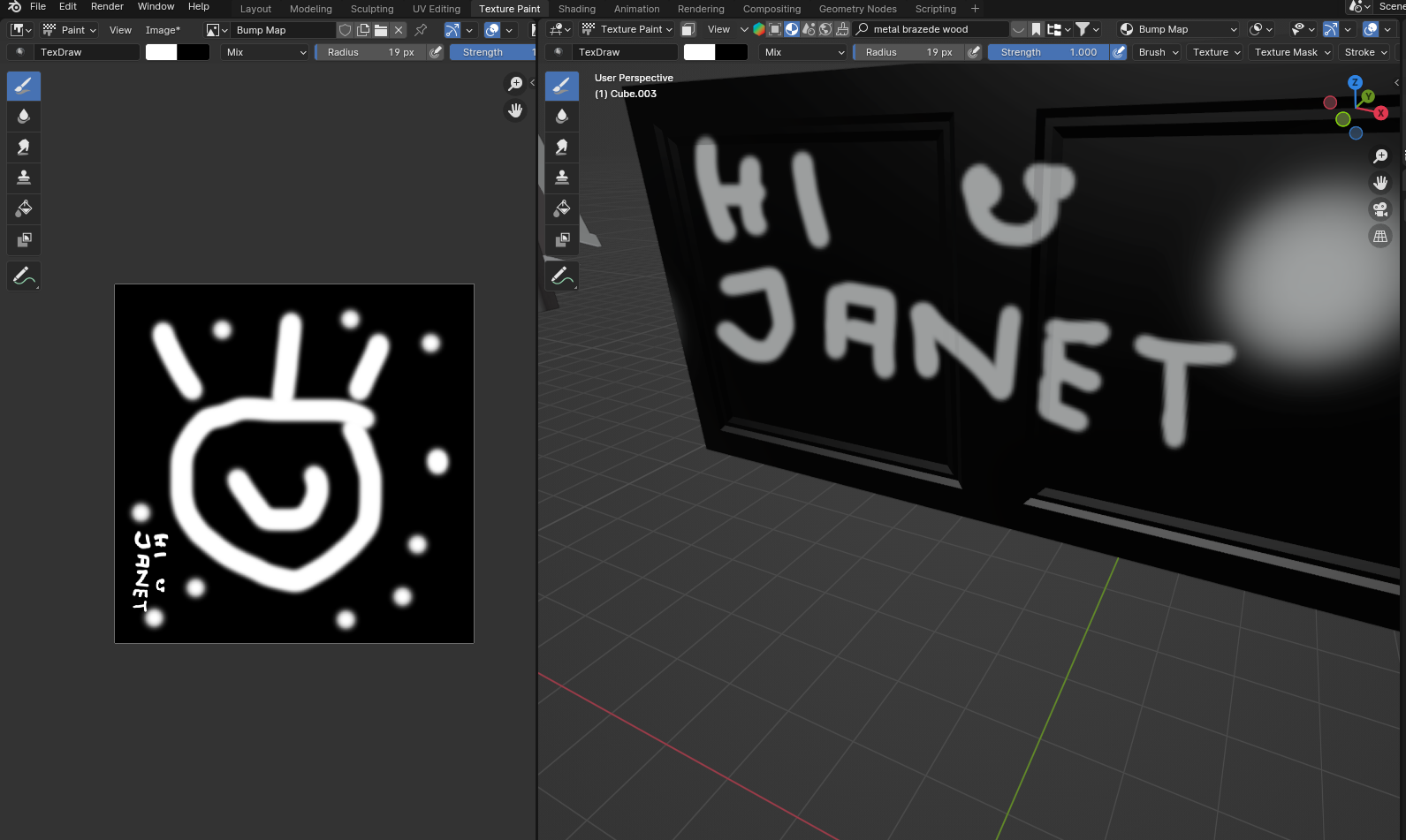This screenshot has width=1406, height=840.
Task: Open viewport overlays dropdown arrow
Action: coord(1388,29)
